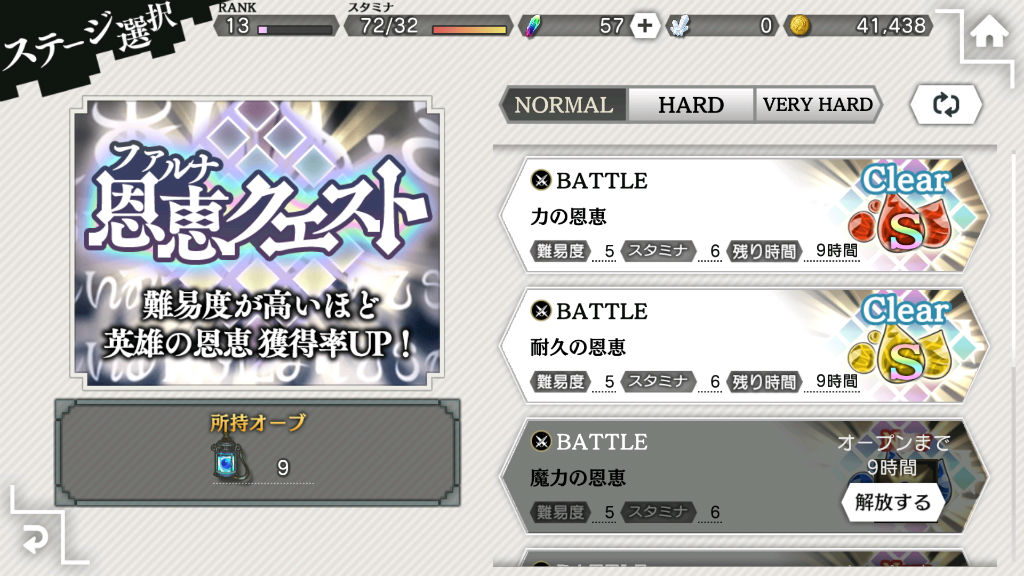The height and width of the screenshot is (576, 1024).
Task: Tap the back arrow icon
Action: 35,539
